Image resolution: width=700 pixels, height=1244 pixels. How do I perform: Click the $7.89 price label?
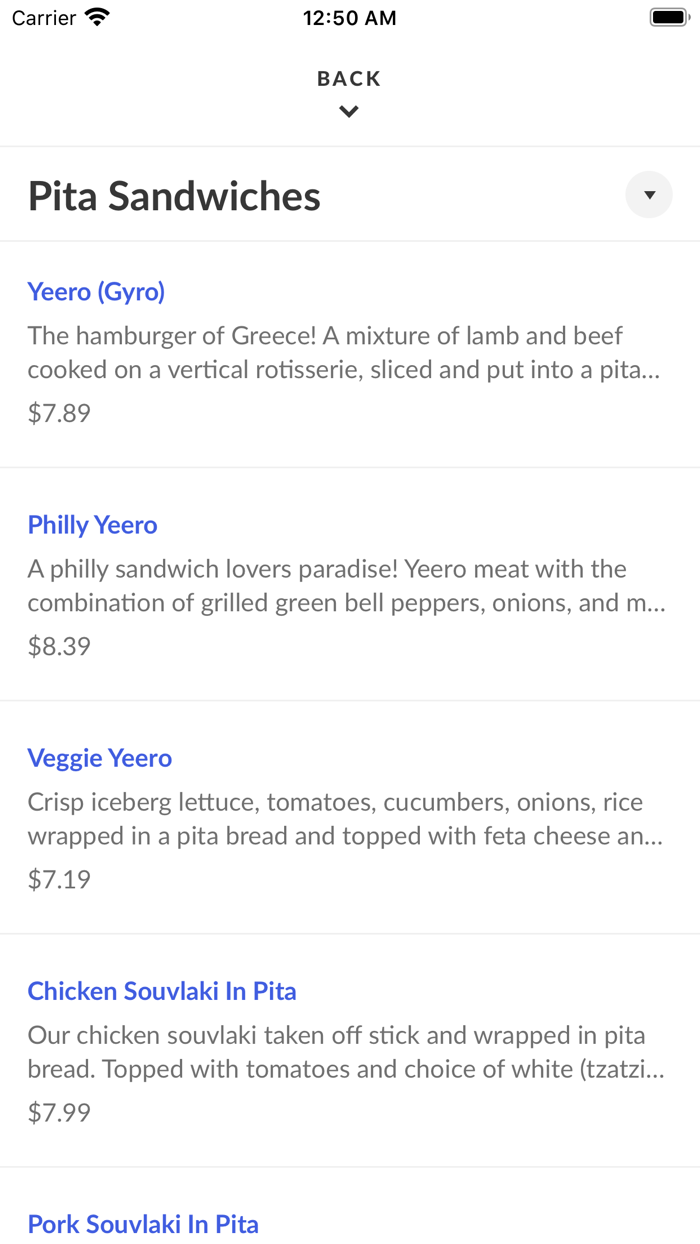(x=59, y=412)
